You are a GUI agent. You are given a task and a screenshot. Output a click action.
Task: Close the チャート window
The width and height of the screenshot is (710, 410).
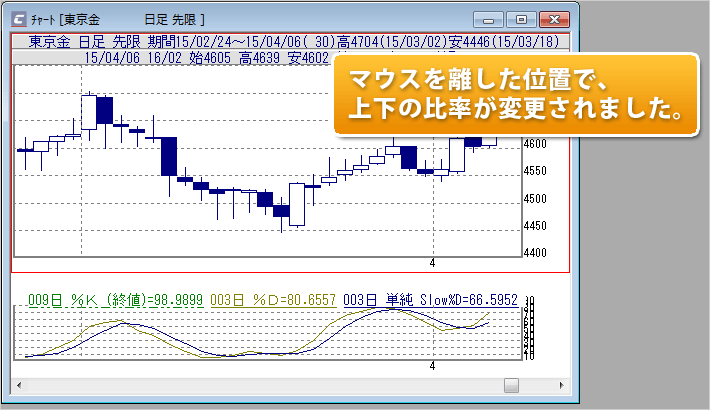pyautogui.click(x=553, y=18)
